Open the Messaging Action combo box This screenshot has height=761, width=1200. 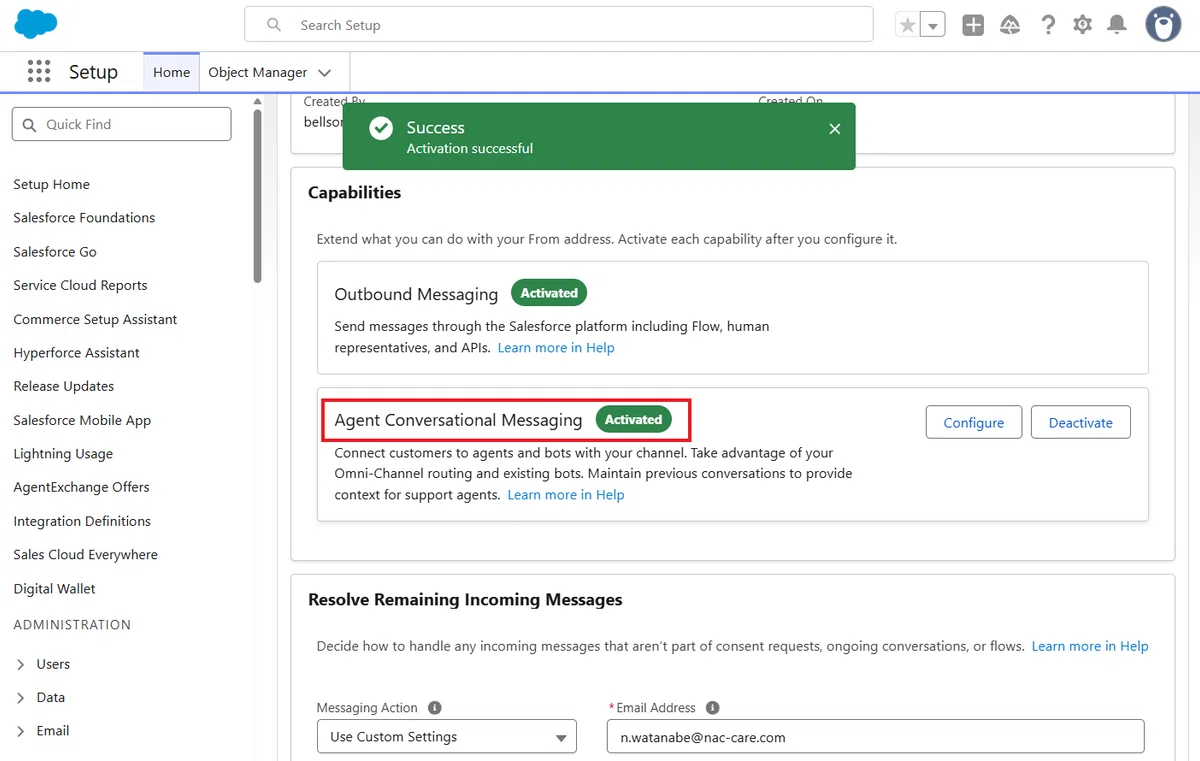[447, 737]
